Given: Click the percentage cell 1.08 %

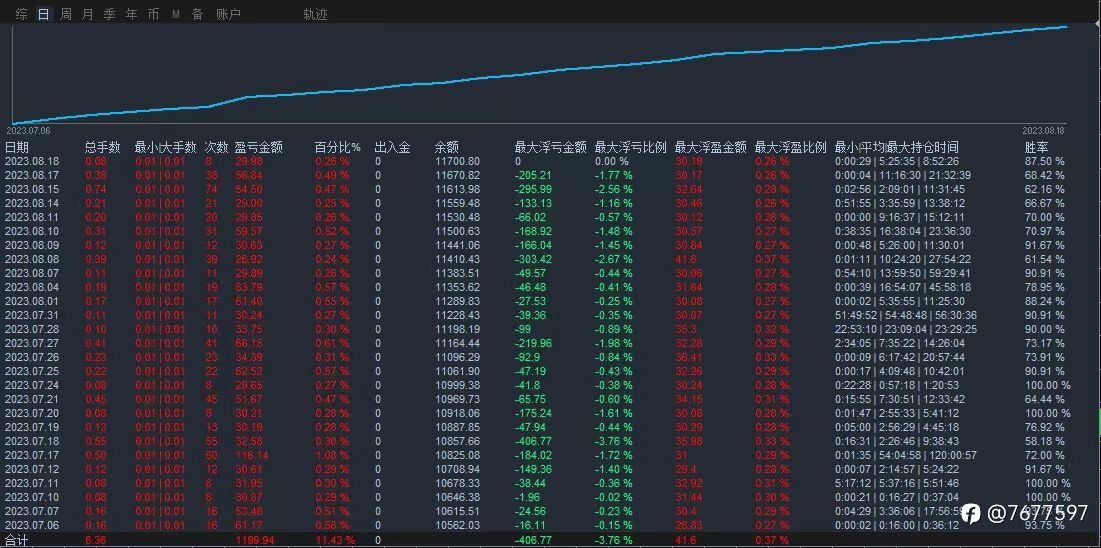Looking at the screenshot, I should 332,455.
